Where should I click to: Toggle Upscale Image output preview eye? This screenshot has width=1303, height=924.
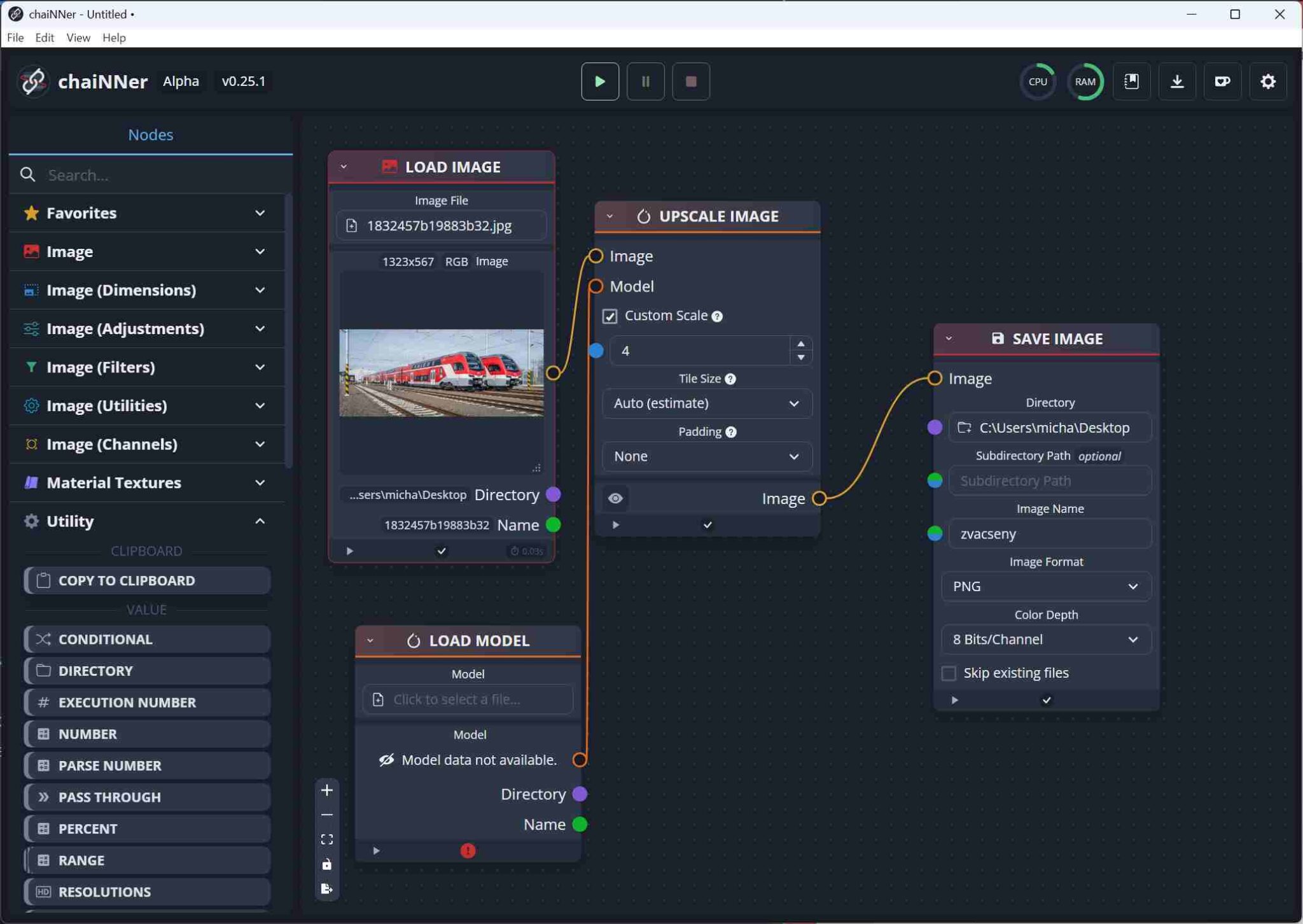point(615,498)
